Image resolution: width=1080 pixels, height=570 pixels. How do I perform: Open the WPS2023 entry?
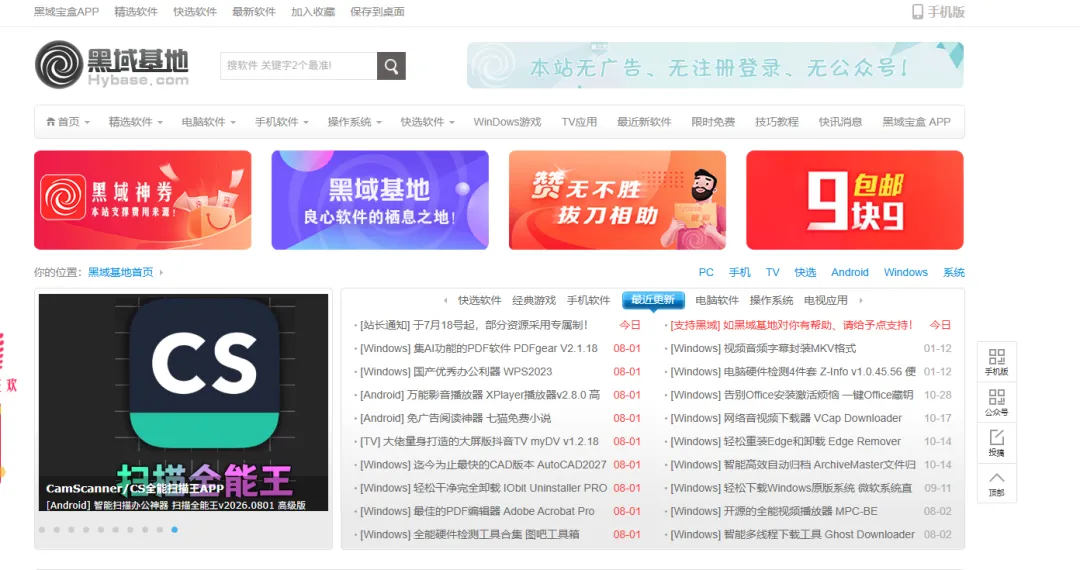point(456,372)
